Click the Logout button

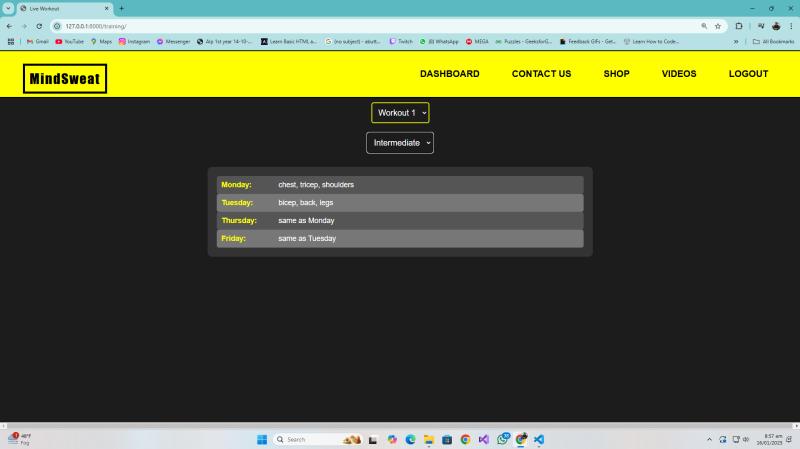pyautogui.click(x=748, y=74)
